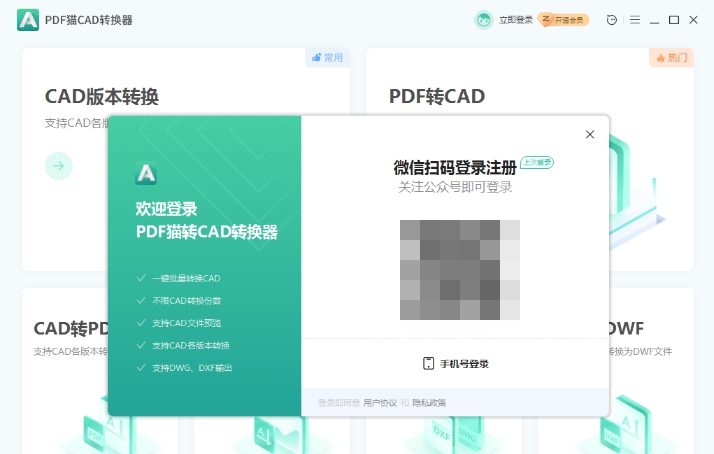Click the 欢迎登录 welcome text
The image size is (714, 454).
point(166,209)
